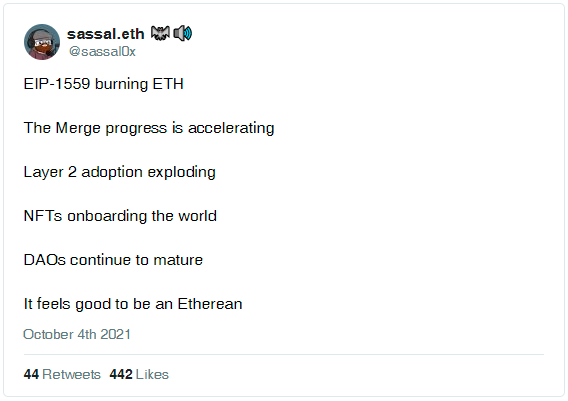This screenshot has height=401, width=568.
Task: Click the speaker emoji icon
Action: pos(183,33)
